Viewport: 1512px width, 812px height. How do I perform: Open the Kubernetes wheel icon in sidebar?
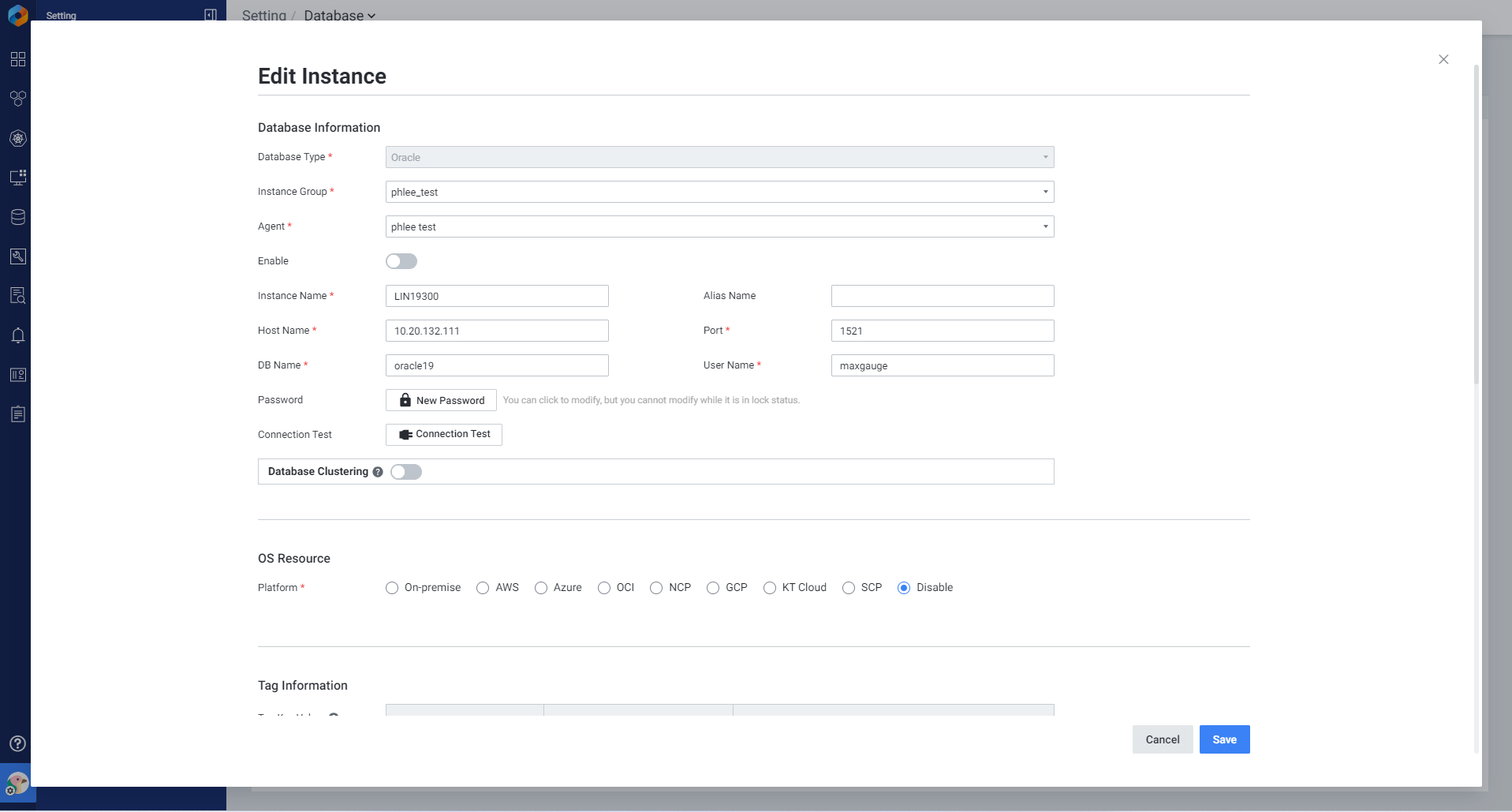(17, 138)
